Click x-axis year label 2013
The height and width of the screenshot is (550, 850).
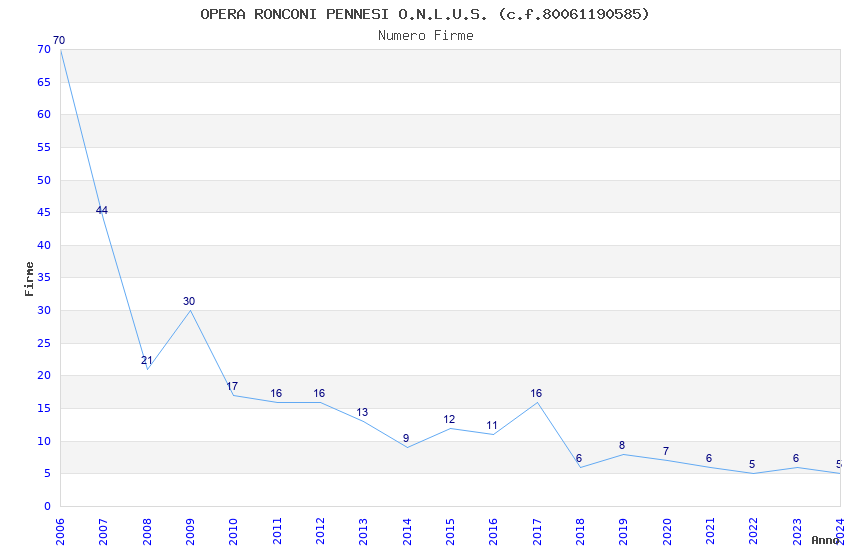364,532
